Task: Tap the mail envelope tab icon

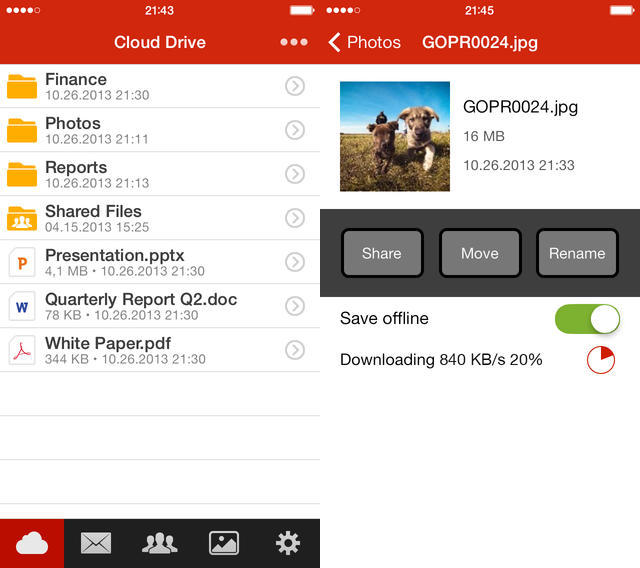Action: click(96, 543)
